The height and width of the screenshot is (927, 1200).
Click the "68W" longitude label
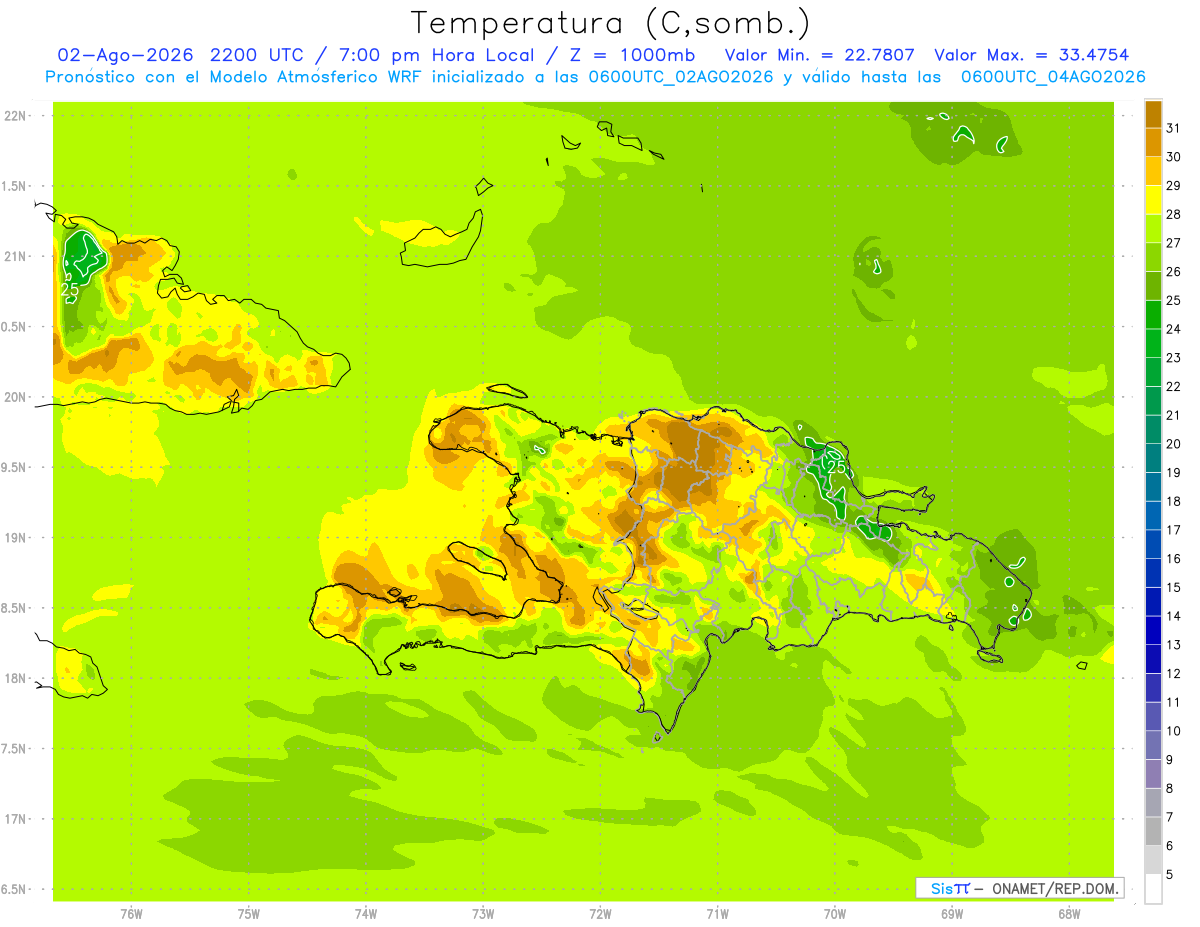coord(1068,913)
